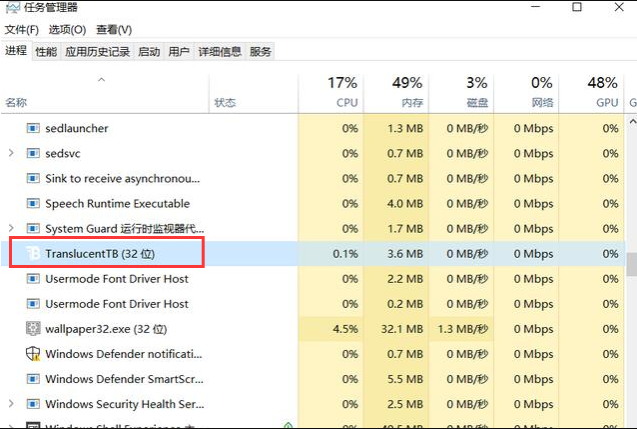The height and width of the screenshot is (429, 637).
Task: Click the 0.1% CPU value of TranslucentTB
Action: [x=345, y=254]
